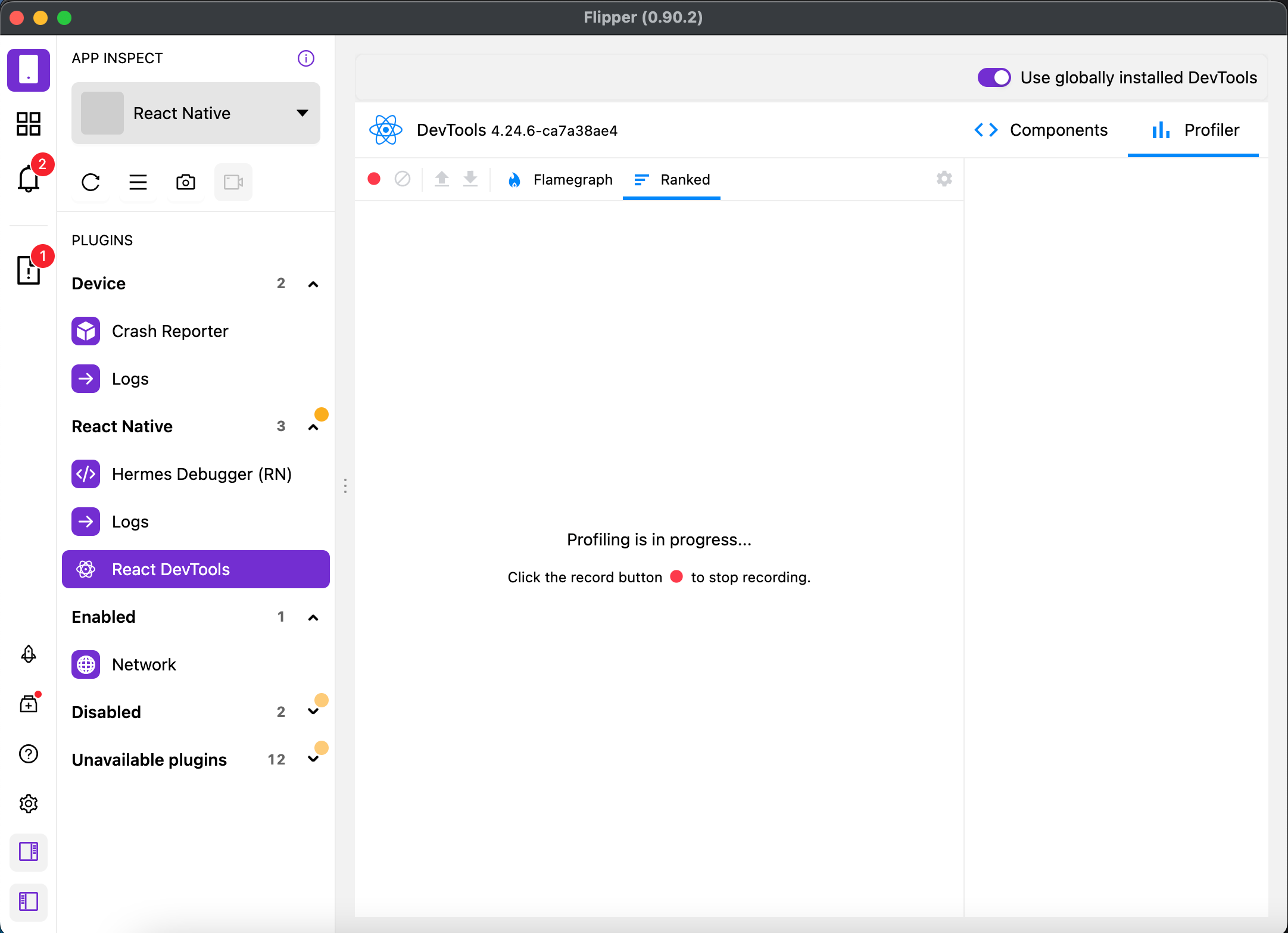Screen dimensions: 1288x933
Task: Click the React Native app thumbnail
Action: pos(102,113)
